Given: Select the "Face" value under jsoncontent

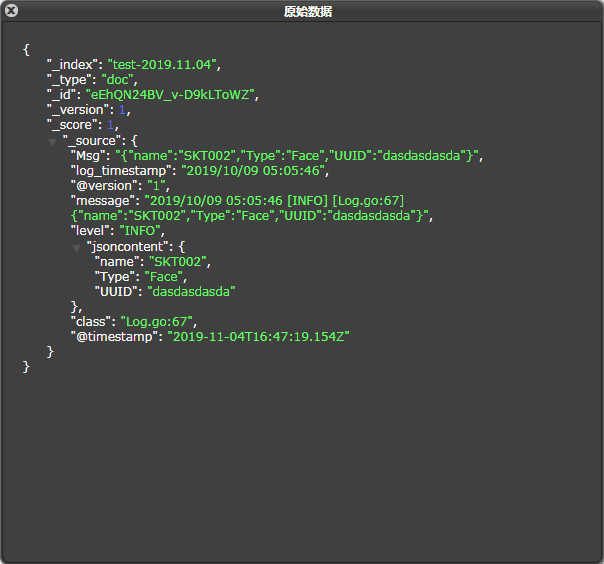Looking at the screenshot, I should (x=163, y=277).
